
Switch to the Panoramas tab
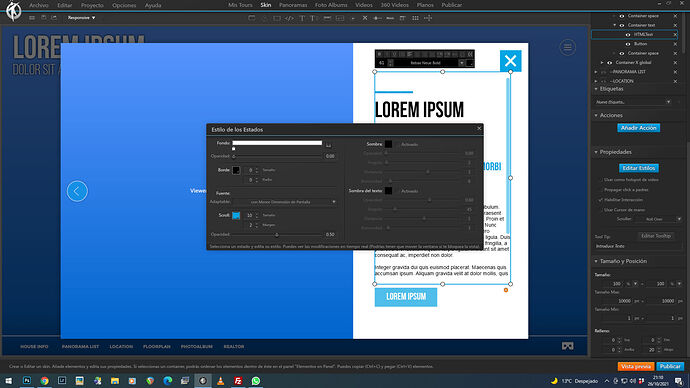click(x=293, y=5)
